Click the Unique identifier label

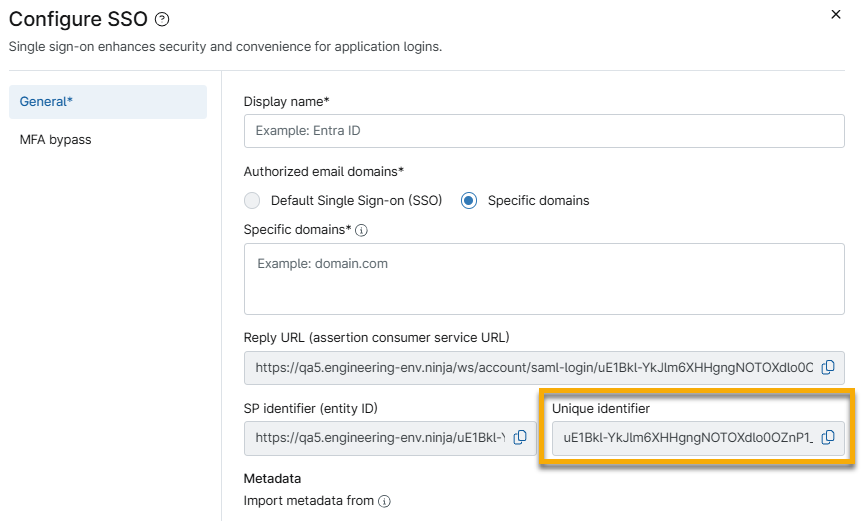[601, 408]
